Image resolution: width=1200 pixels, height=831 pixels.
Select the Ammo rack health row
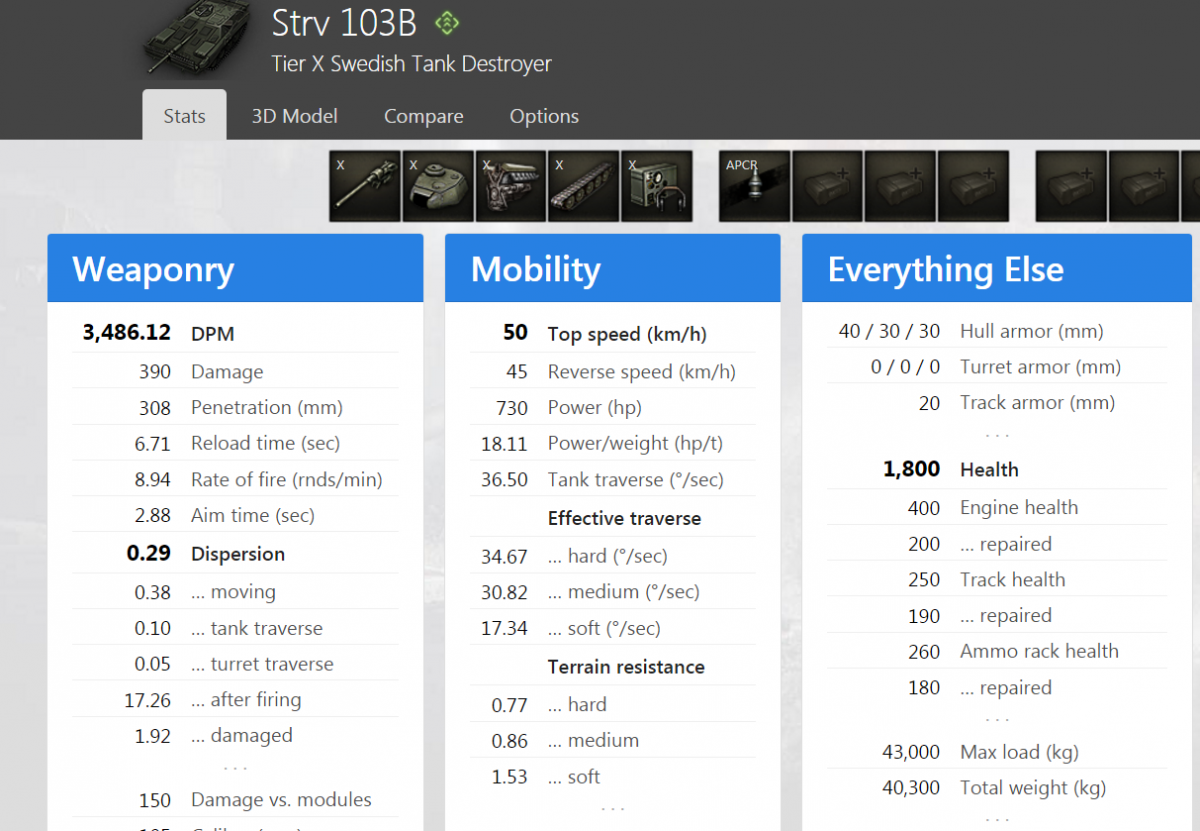(997, 651)
